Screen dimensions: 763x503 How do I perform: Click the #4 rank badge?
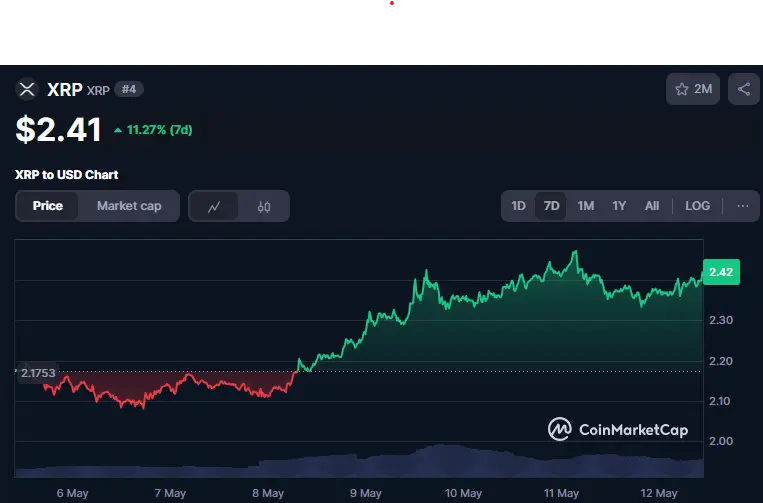128,90
